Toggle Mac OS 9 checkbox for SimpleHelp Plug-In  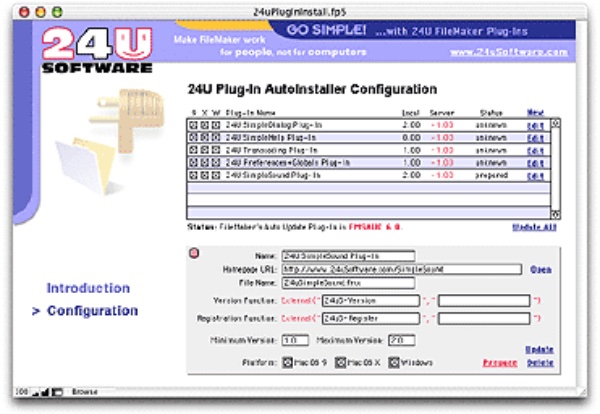point(193,138)
